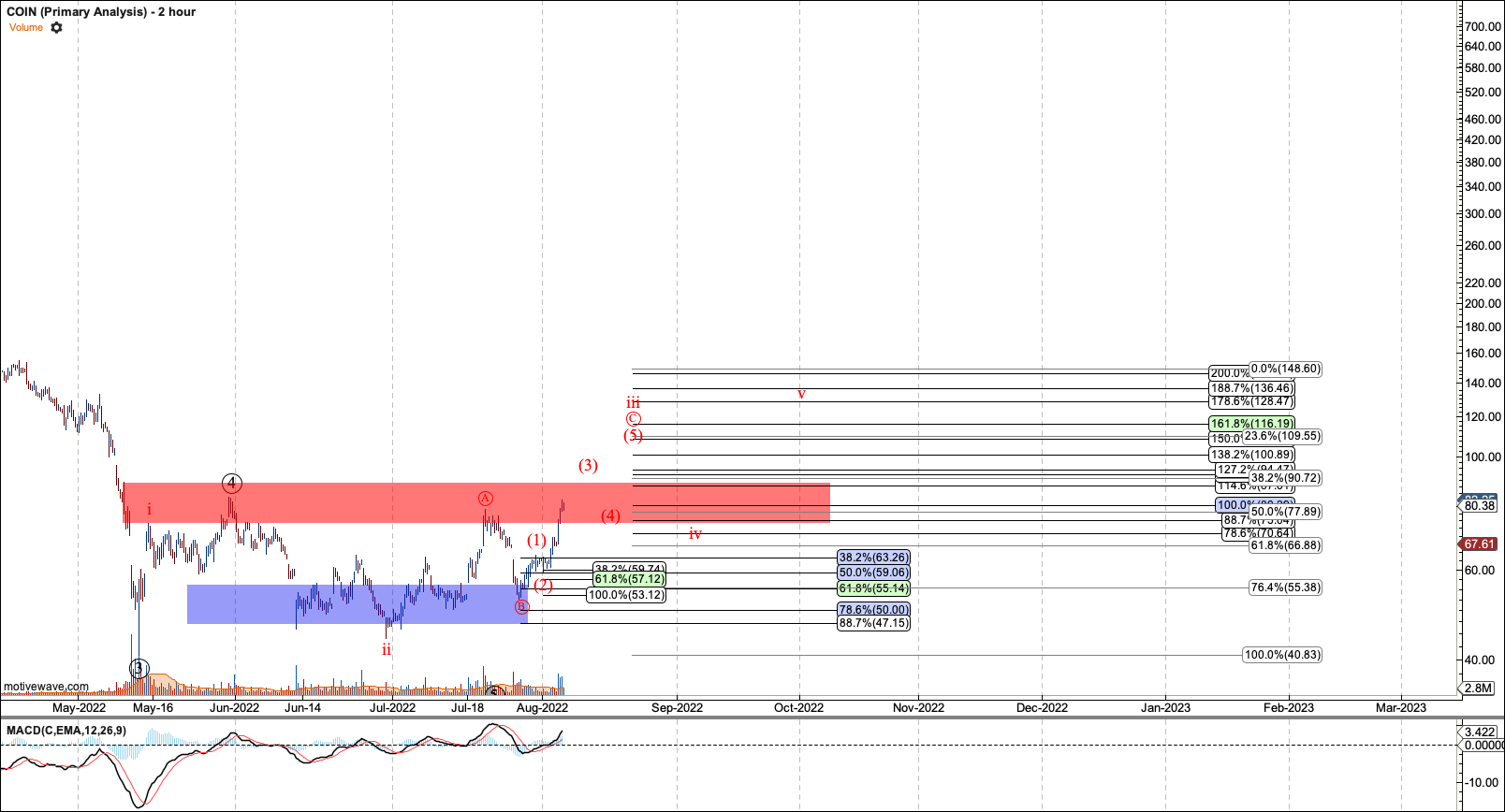Select the 50.0%(59.06) Fibonacci label
The width and height of the screenshot is (1505, 812).
click(873, 573)
